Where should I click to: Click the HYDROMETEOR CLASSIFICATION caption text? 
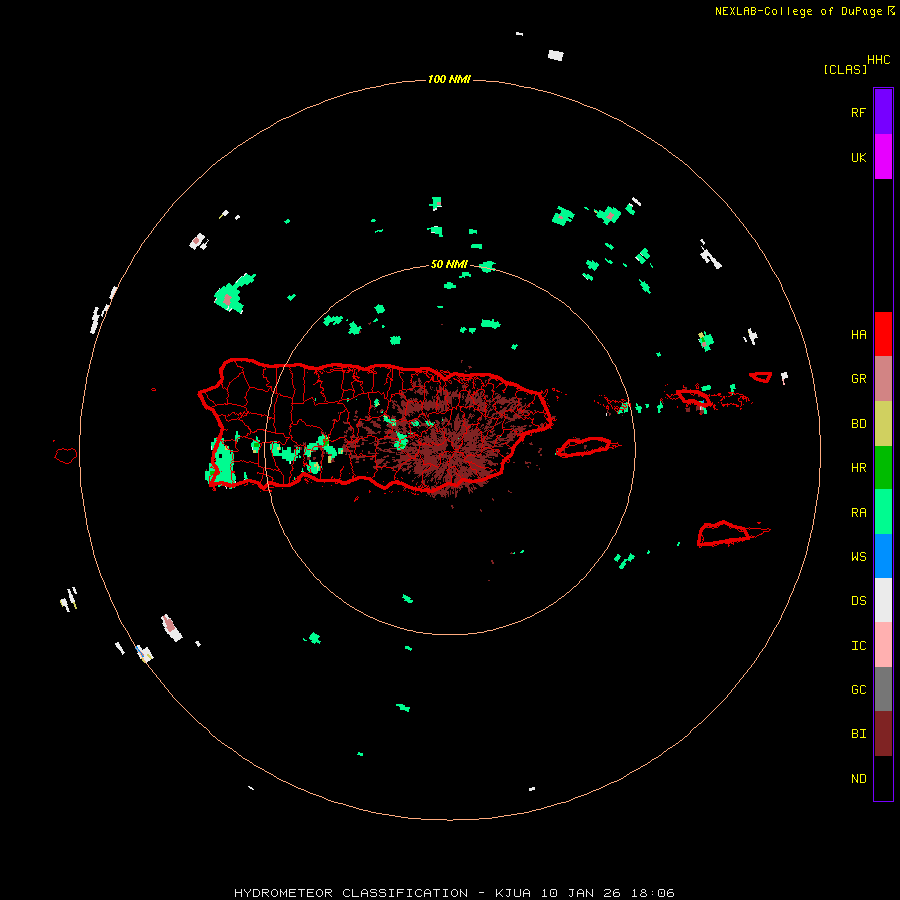(x=351, y=893)
